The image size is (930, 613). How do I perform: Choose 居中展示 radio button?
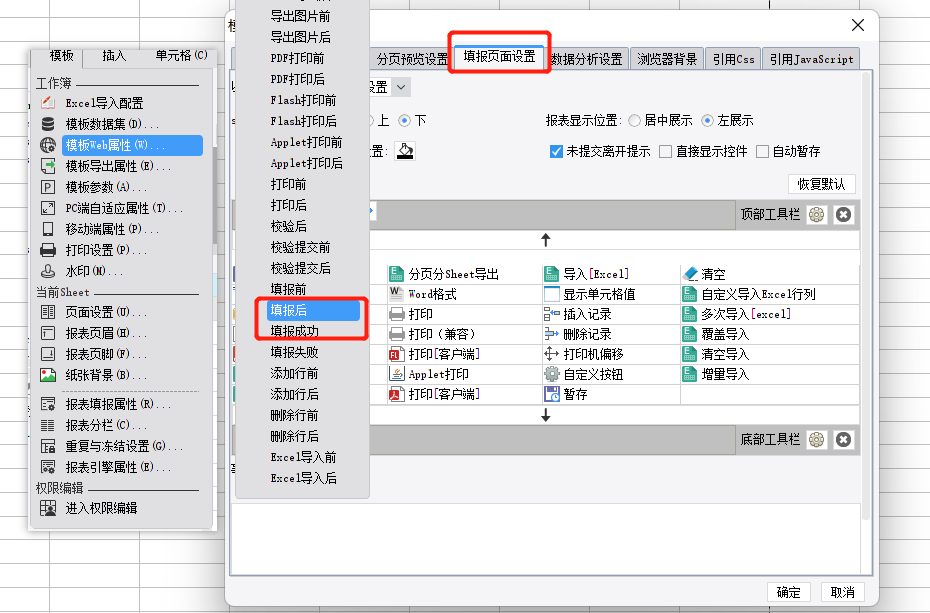point(634,121)
